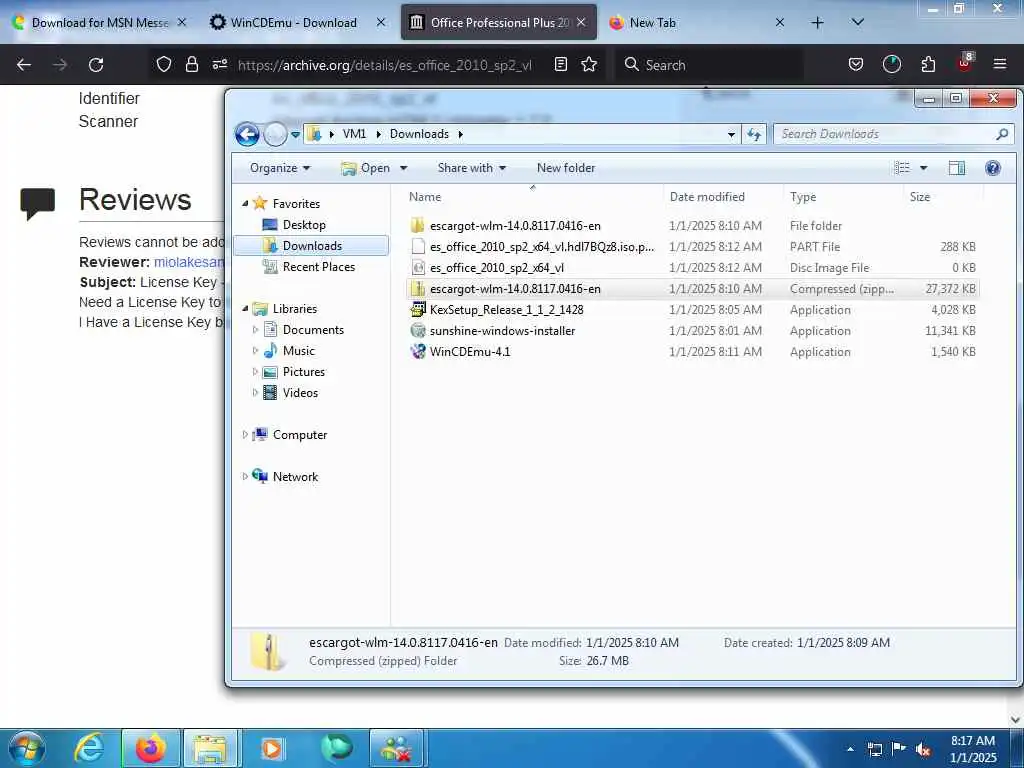Image resolution: width=1024 pixels, height=768 pixels.
Task: Open Windows Explorer taskbar icon
Action: click(x=211, y=748)
